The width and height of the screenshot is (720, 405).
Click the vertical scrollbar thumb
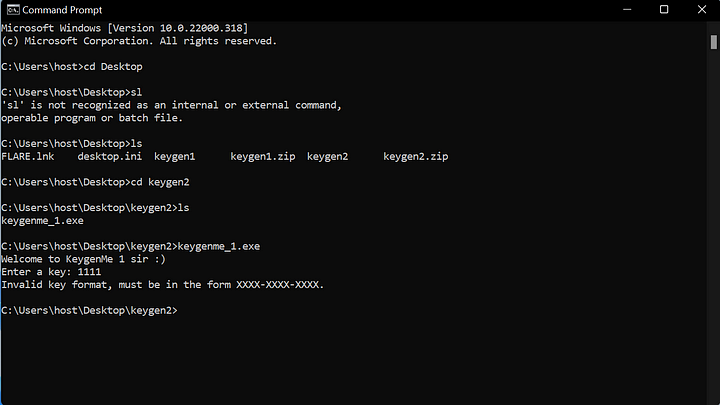pos(713,42)
